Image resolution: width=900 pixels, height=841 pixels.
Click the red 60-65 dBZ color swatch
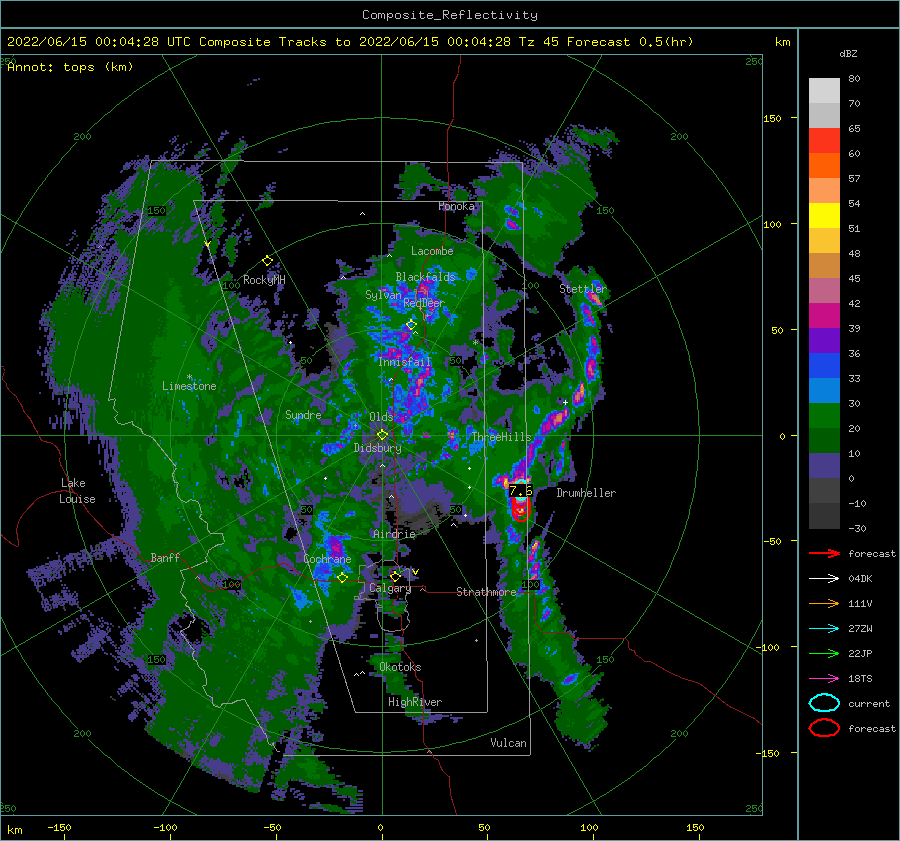(824, 140)
